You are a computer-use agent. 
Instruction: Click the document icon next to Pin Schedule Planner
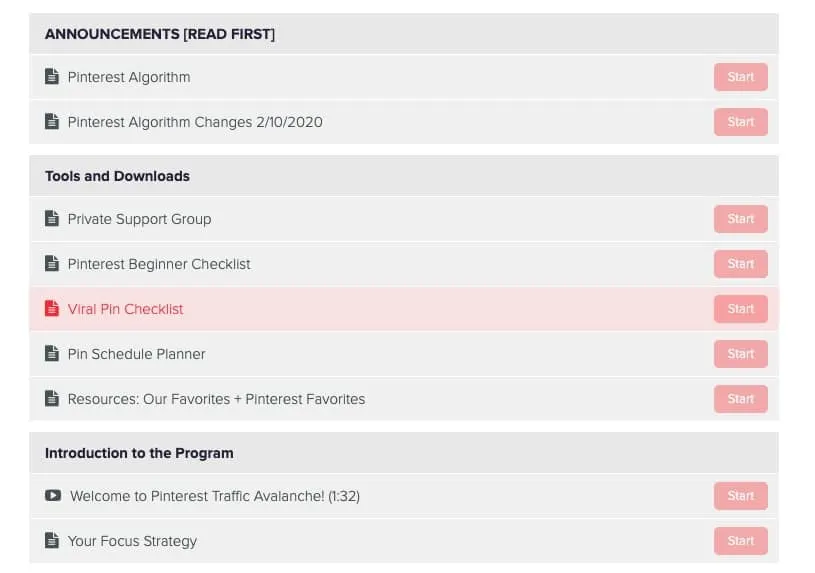pos(52,354)
